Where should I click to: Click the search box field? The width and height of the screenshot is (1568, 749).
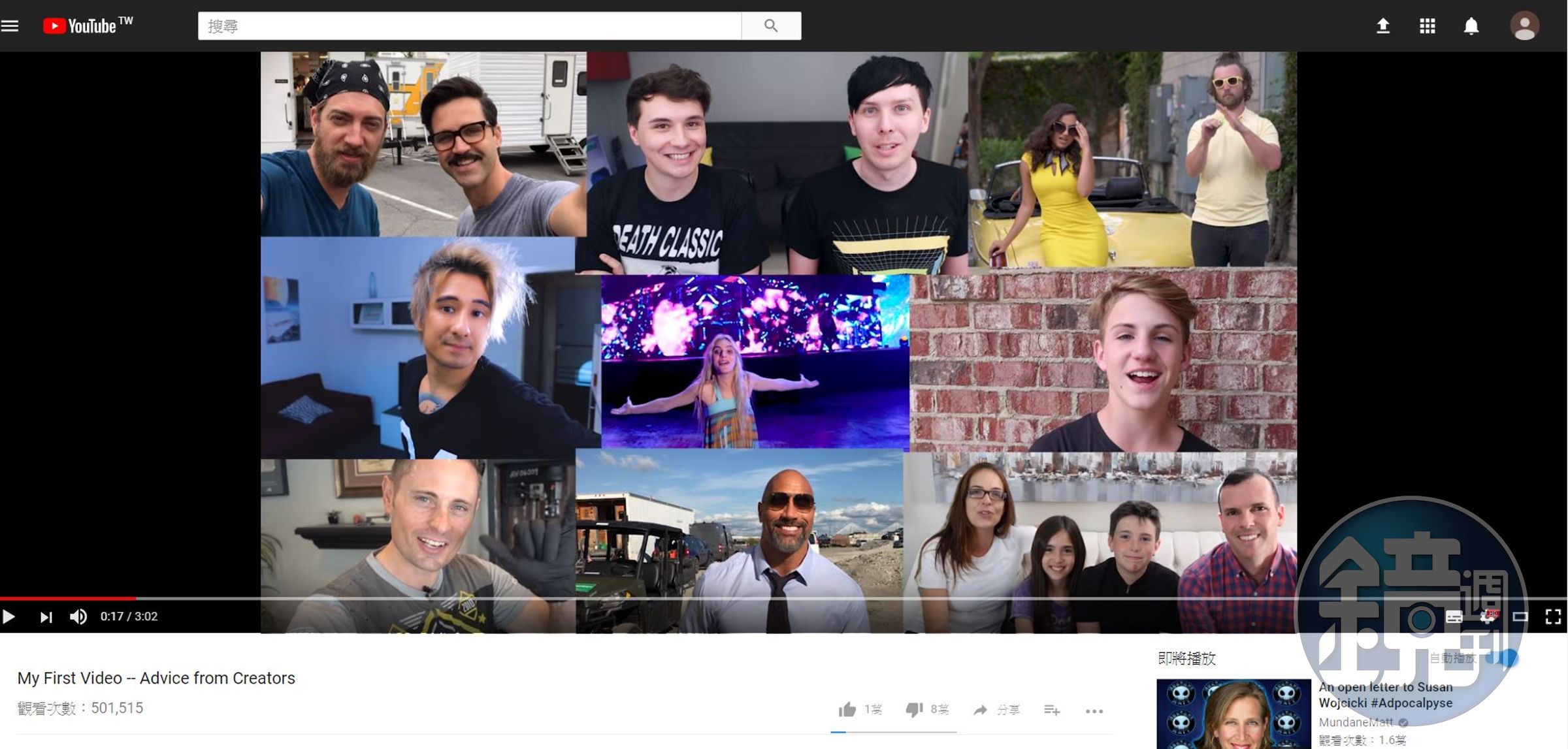point(470,26)
